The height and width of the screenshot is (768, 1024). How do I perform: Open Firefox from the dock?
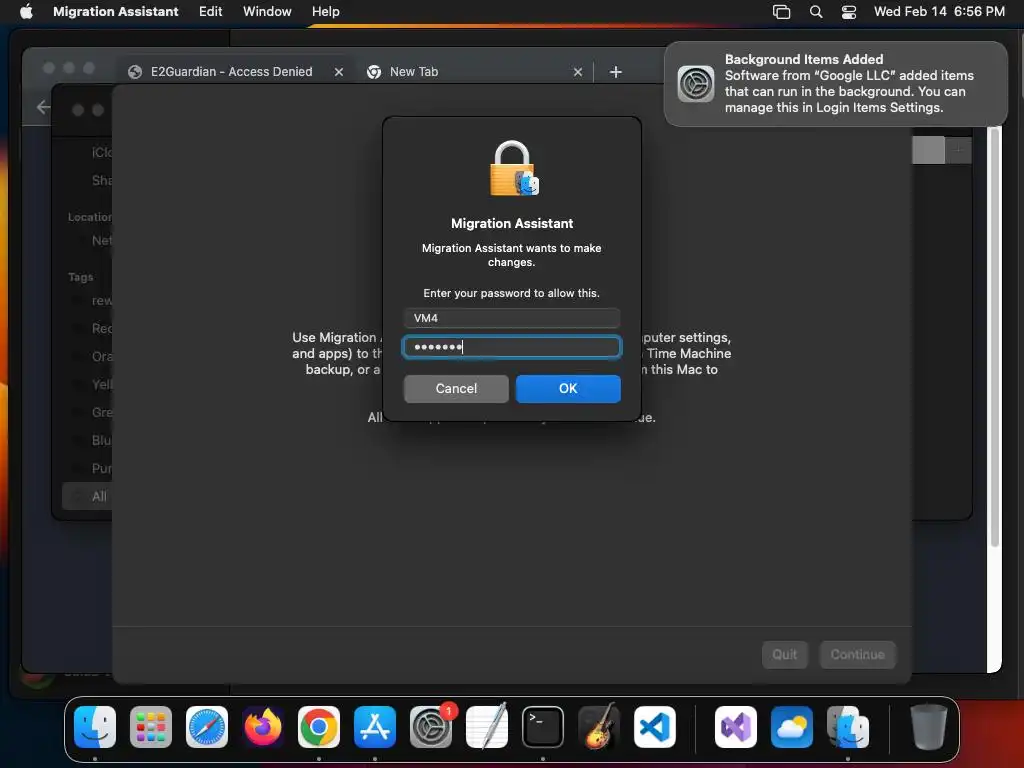pos(263,727)
